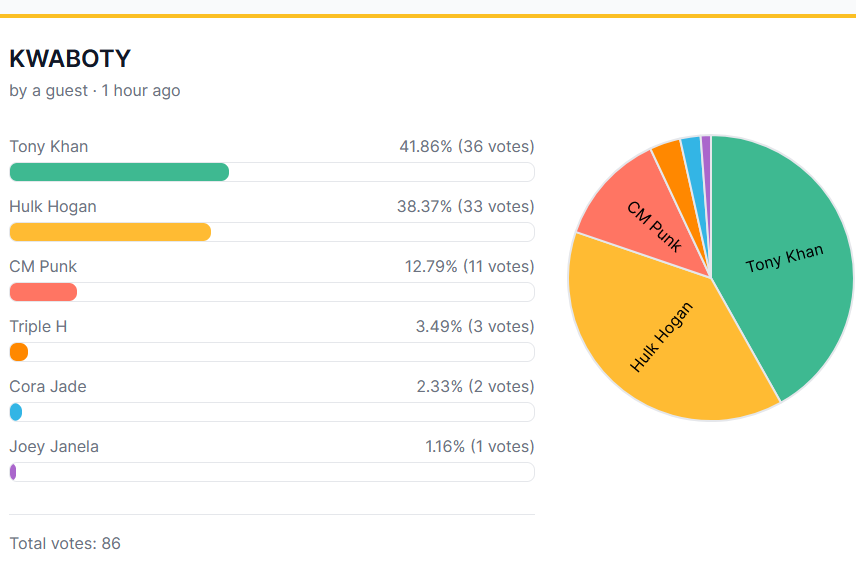Click the red CM Punk progress bar

[x=43, y=292]
